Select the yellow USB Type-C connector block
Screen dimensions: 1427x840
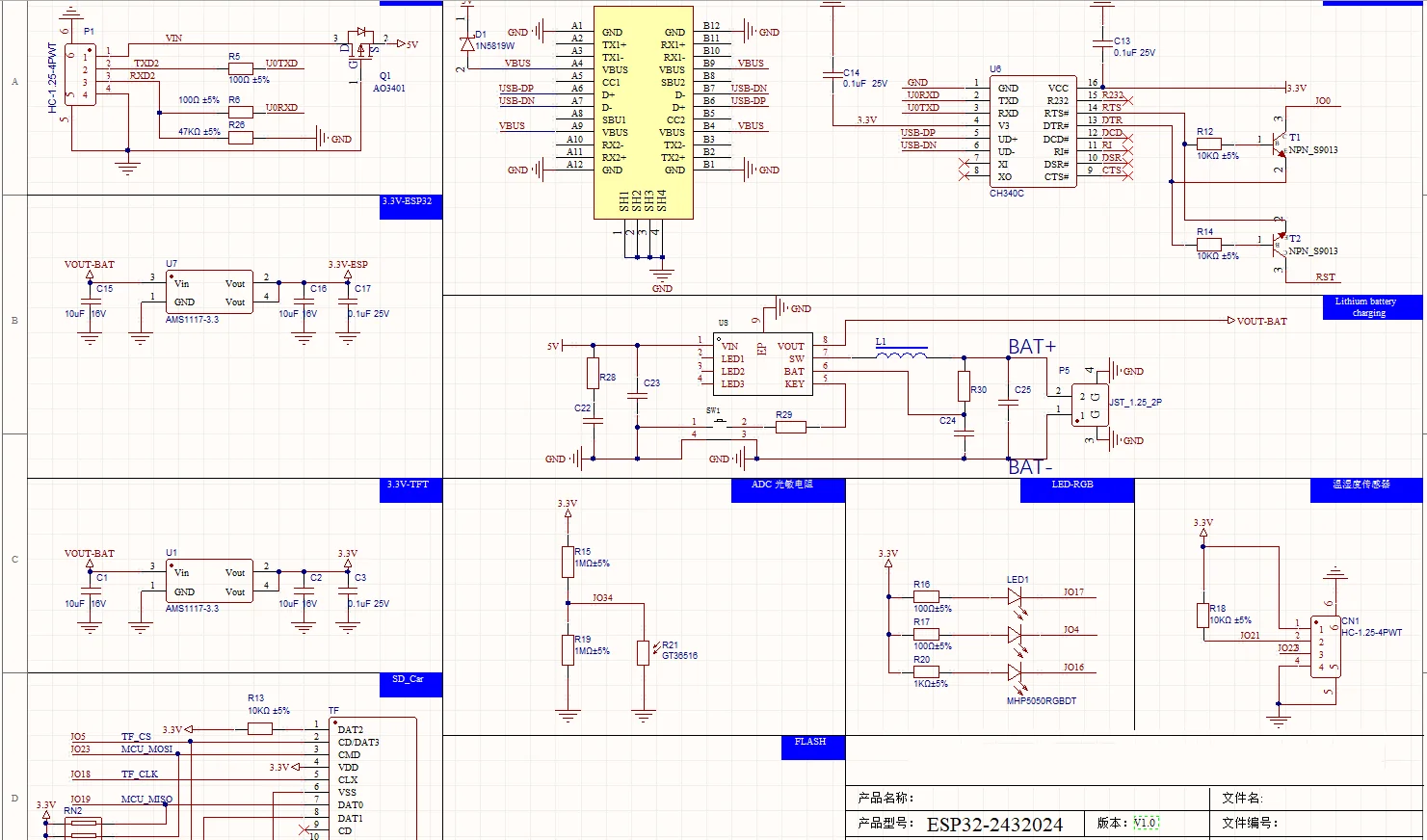pos(643,111)
